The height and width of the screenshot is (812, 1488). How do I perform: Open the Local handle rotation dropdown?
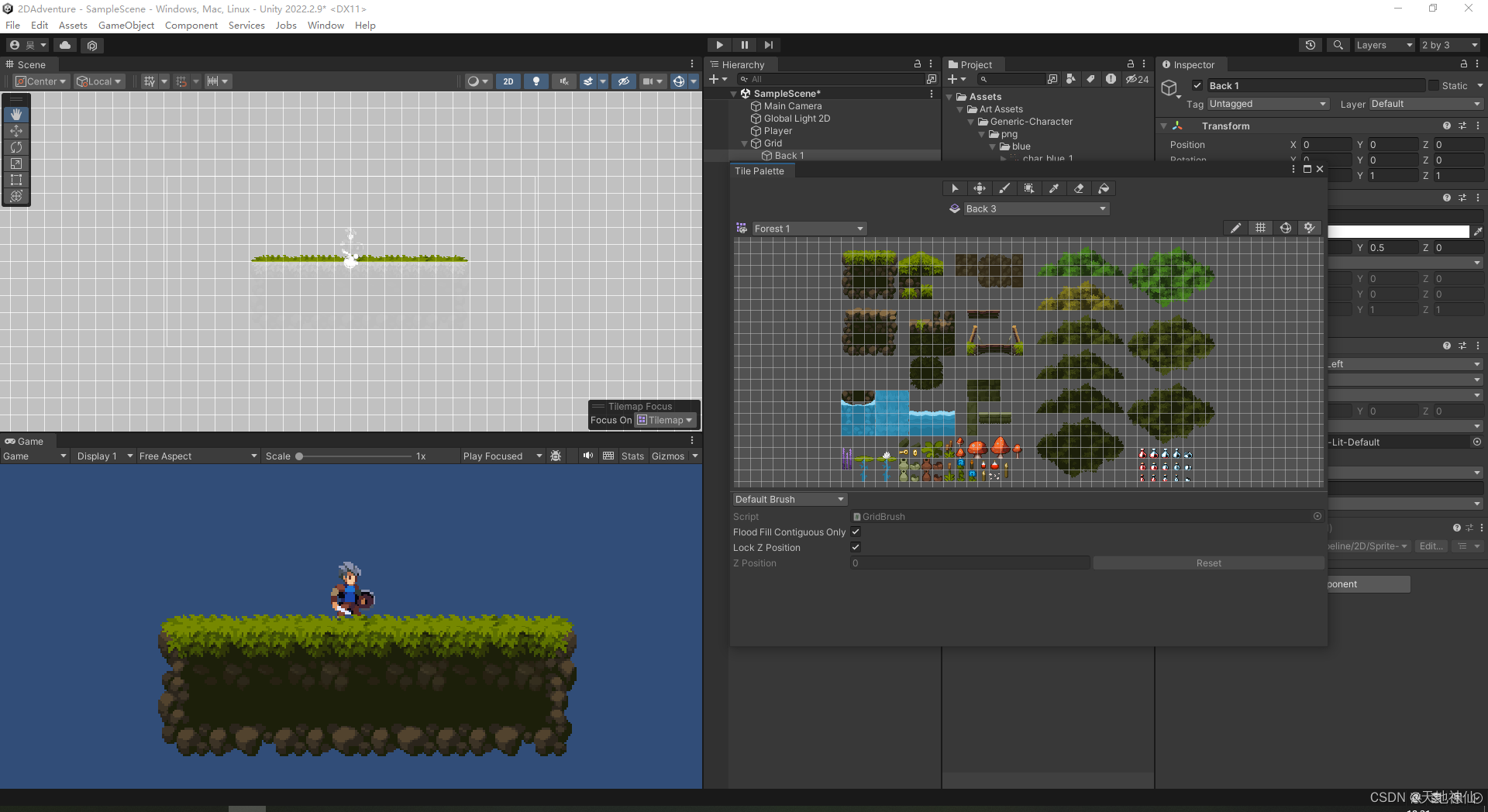(x=99, y=81)
